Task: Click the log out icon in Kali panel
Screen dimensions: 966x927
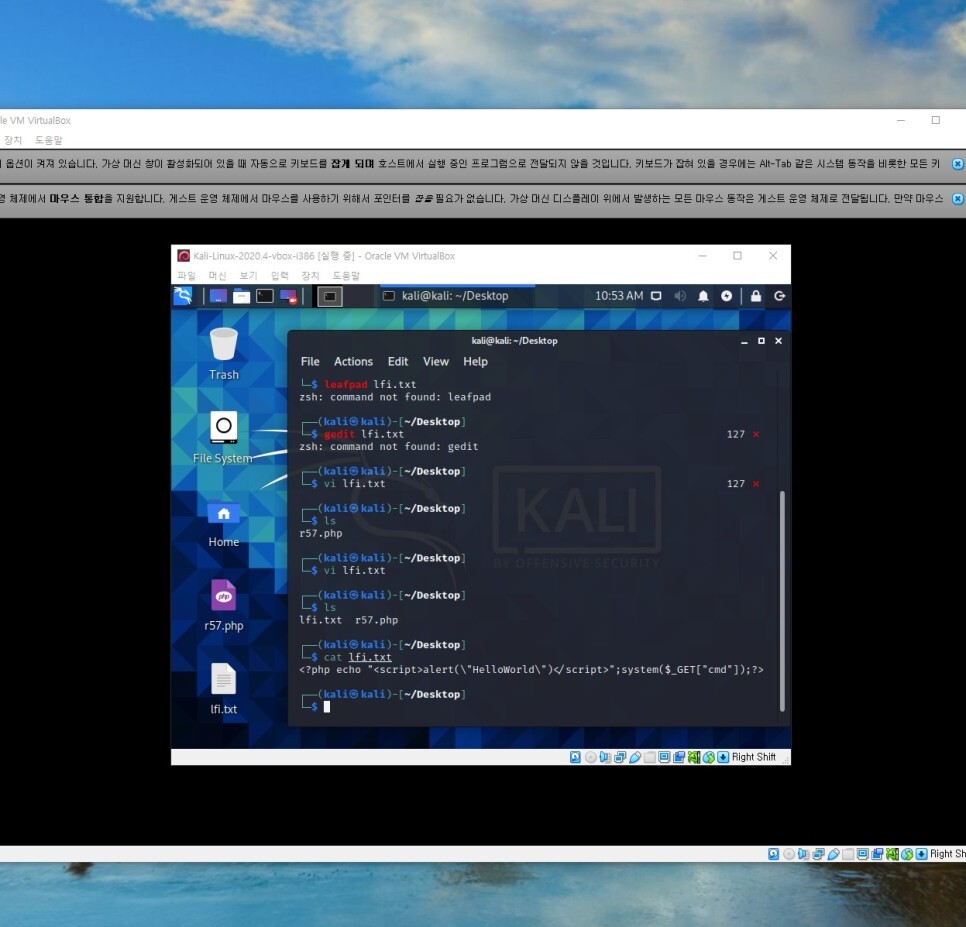Action: tap(779, 296)
